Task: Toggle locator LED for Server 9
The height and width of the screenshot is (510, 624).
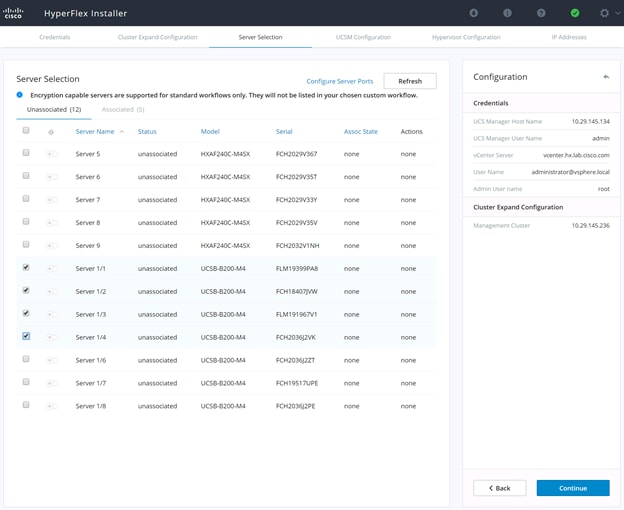Action: coord(52,246)
